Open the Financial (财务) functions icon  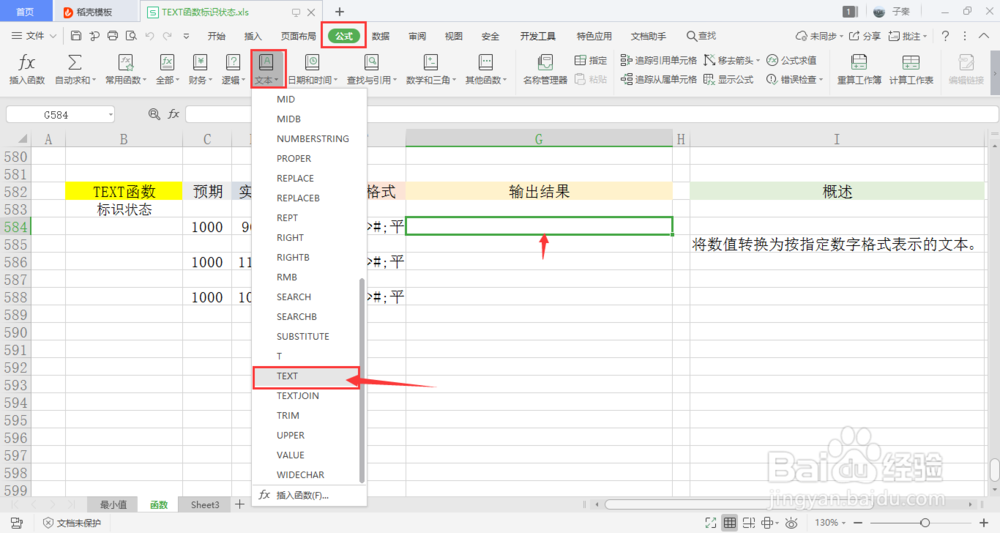click(x=200, y=62)
